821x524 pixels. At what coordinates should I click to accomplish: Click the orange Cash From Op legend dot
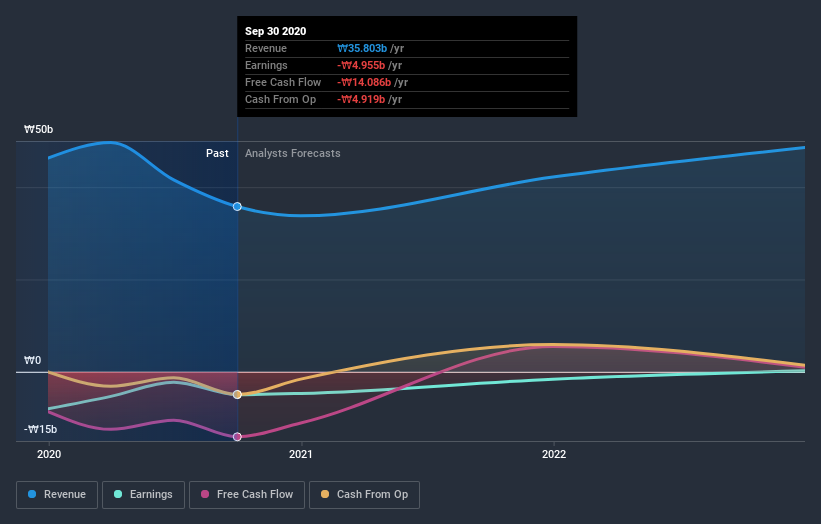325,494
